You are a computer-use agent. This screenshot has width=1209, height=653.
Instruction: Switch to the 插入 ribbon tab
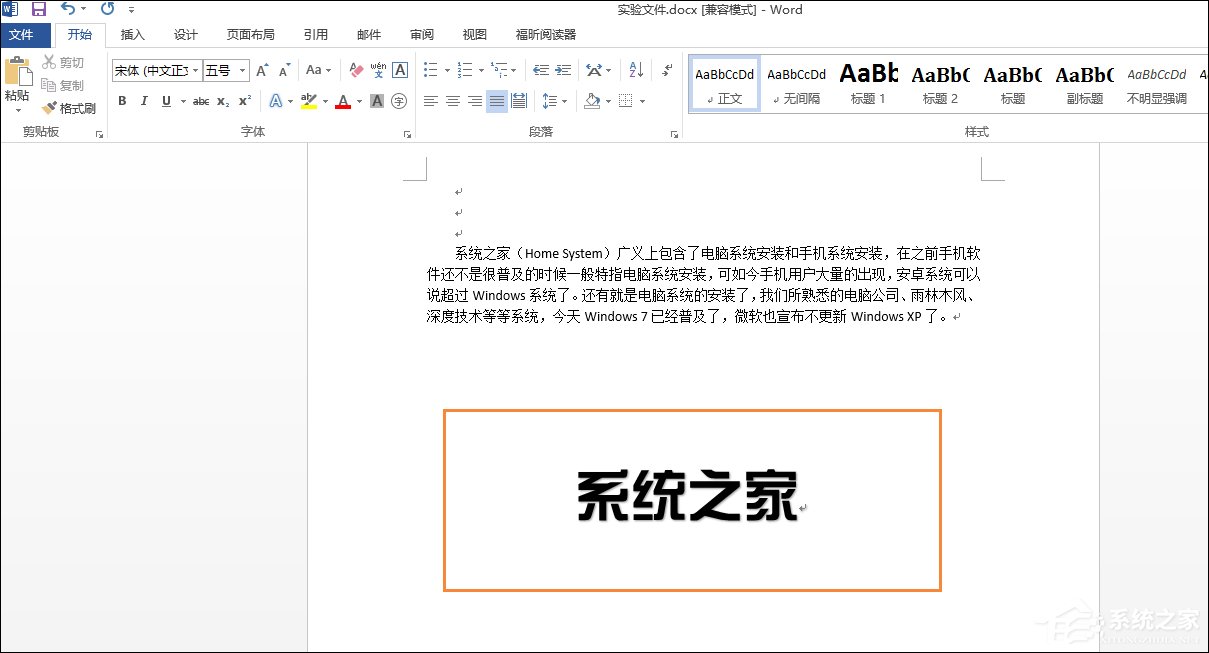(133, 34)
